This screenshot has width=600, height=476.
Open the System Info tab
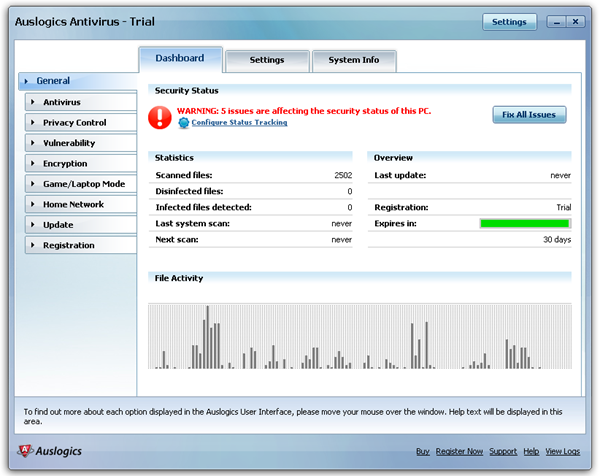[x=354, y=60]
